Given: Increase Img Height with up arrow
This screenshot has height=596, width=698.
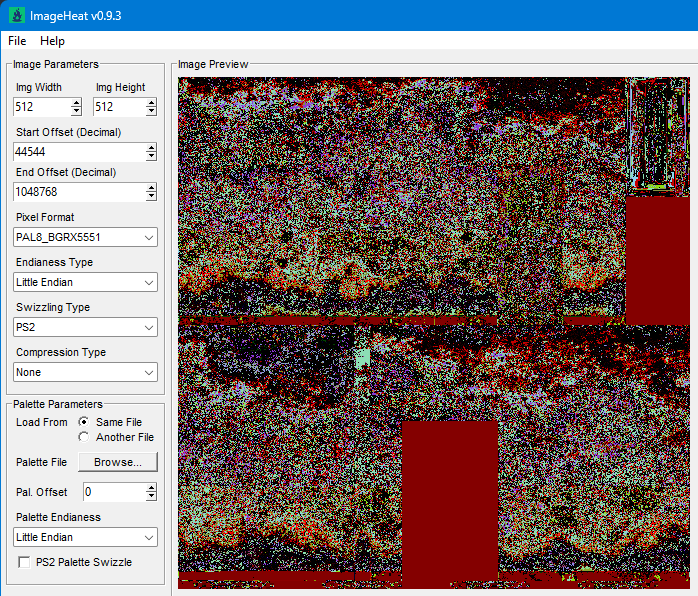Looking at the screenshot, I should (x=151, y=103).
